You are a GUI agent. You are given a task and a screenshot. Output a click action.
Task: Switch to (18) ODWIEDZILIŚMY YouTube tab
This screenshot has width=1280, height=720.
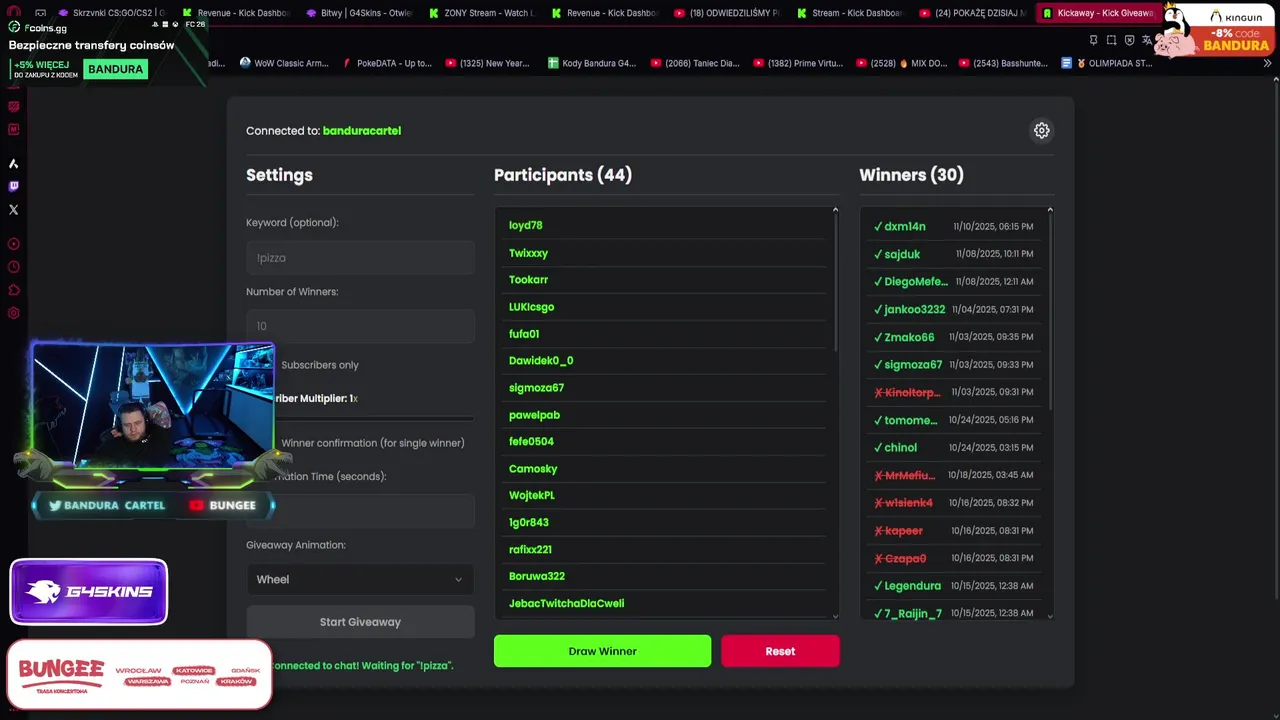727,13
